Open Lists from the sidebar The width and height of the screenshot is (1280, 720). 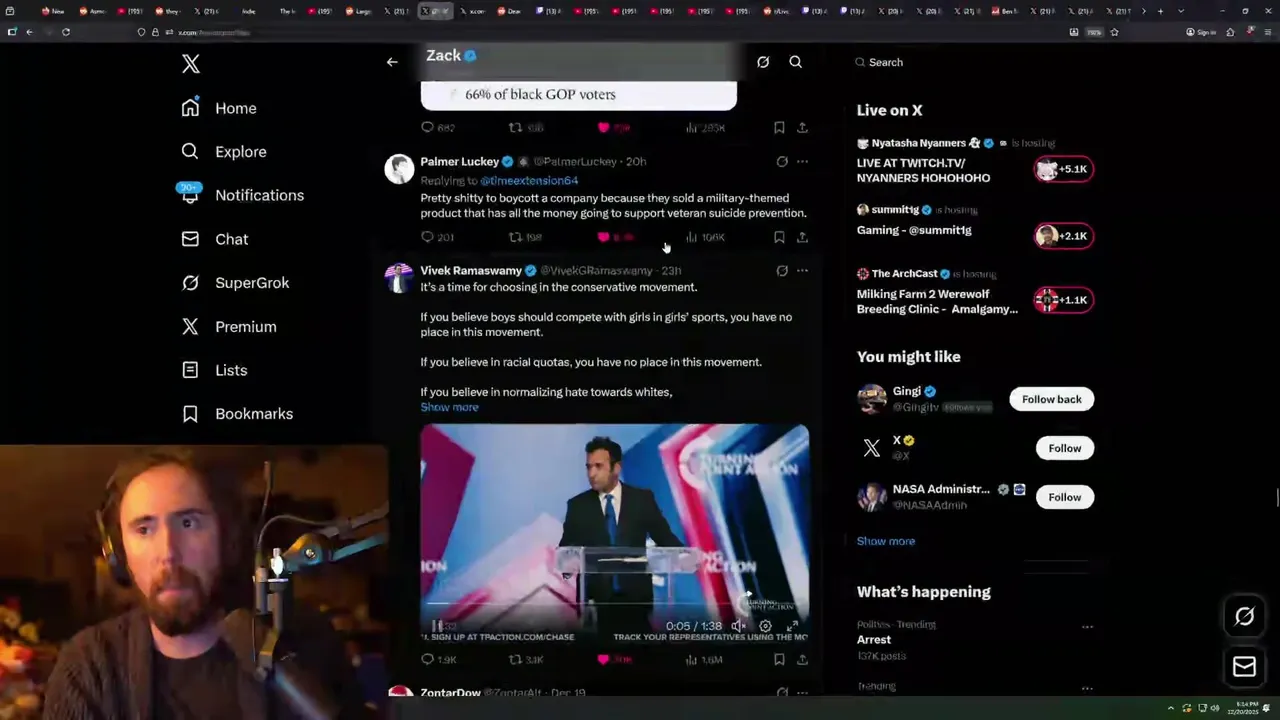214,370
